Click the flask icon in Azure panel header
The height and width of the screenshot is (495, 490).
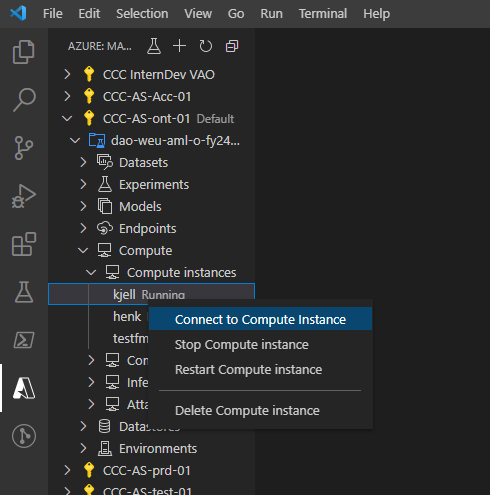click(x=154, y=46)
